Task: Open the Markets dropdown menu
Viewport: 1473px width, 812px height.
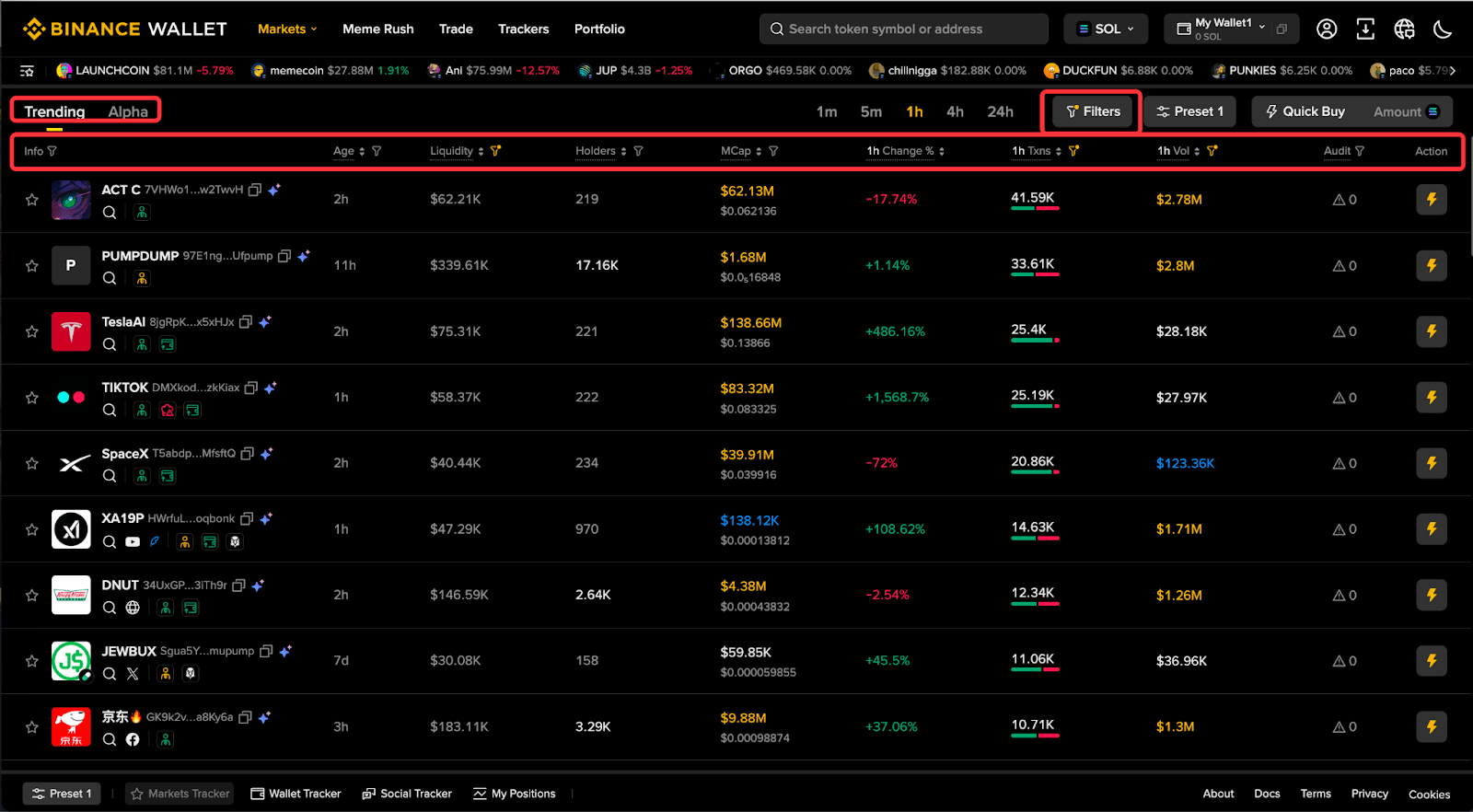Action: [x=287, y=29]
